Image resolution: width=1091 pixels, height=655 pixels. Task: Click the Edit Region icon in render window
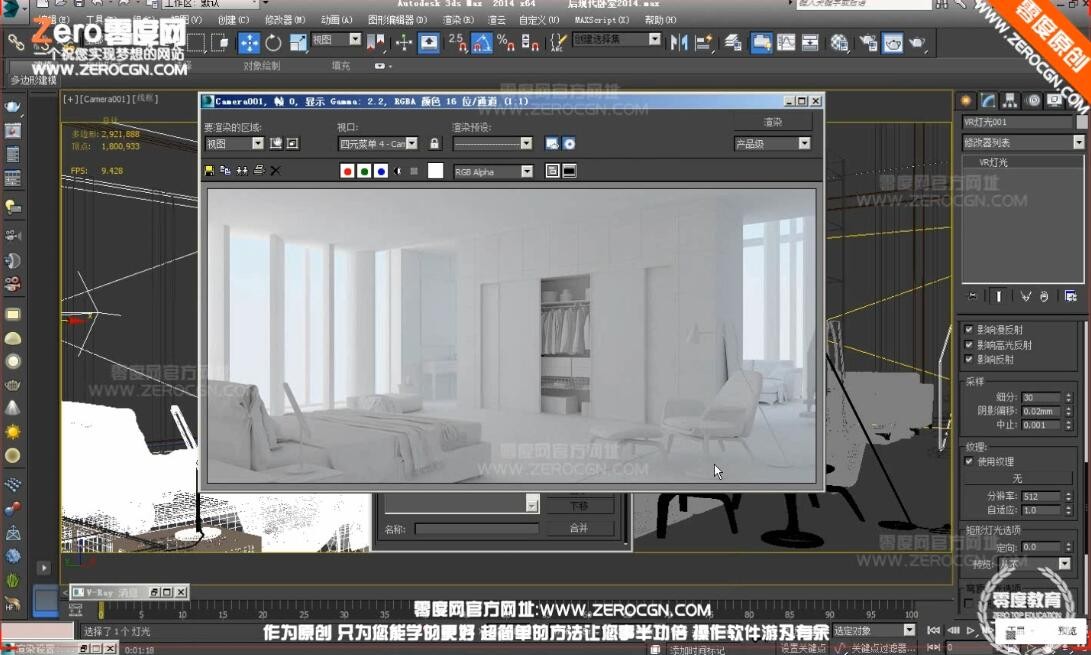click(276, 143)
